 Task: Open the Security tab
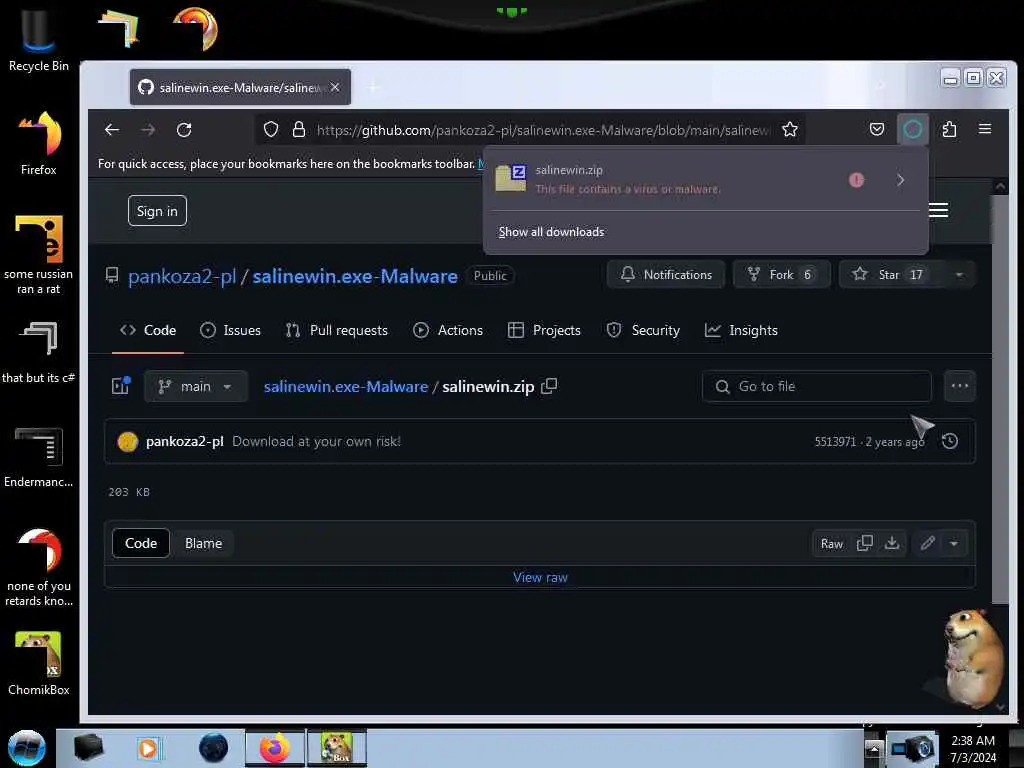point(643,330)
